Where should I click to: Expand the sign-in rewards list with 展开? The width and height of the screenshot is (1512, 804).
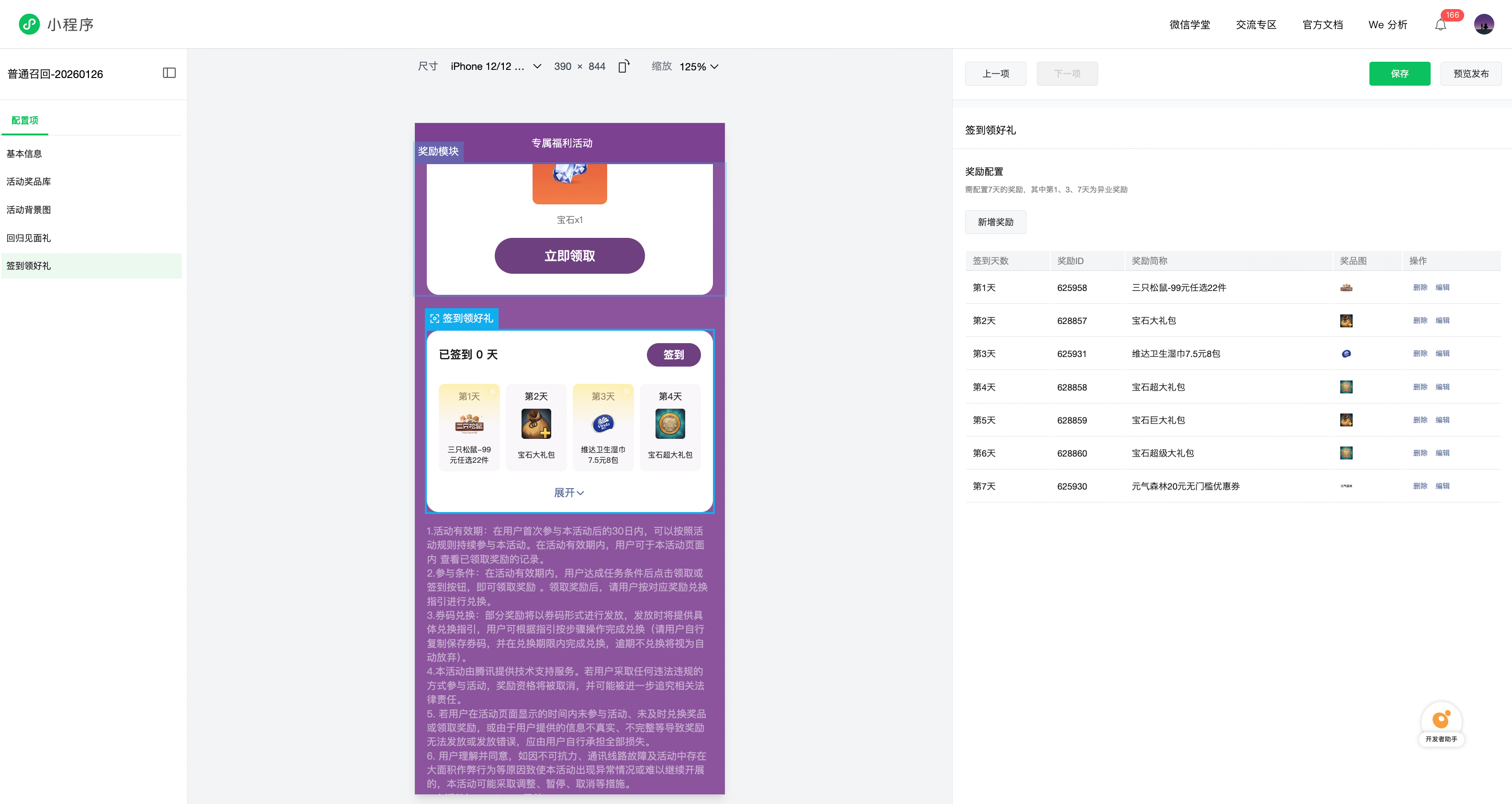(568, 492)
